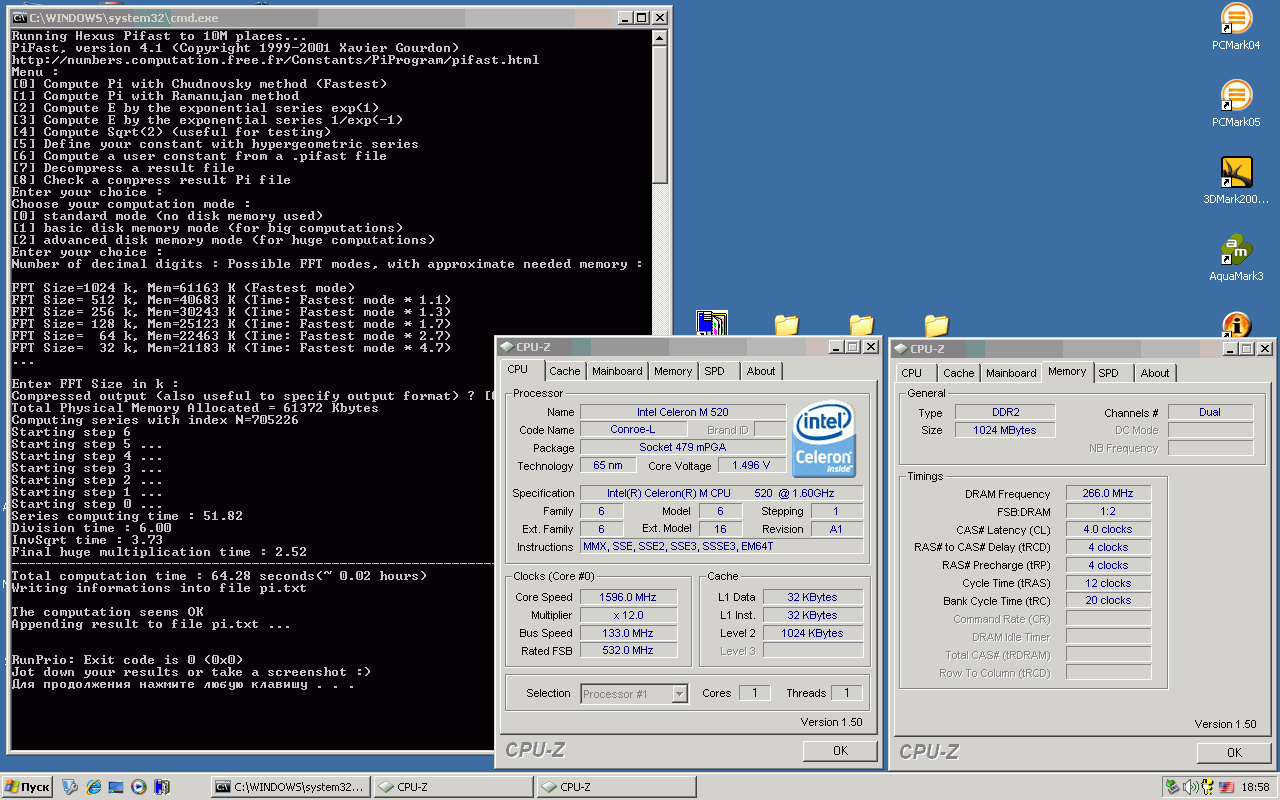Click the FSB:DRAM value '1:2'
The image size is (1280, 800).
pyautogui.click(x=1108, y=512)
